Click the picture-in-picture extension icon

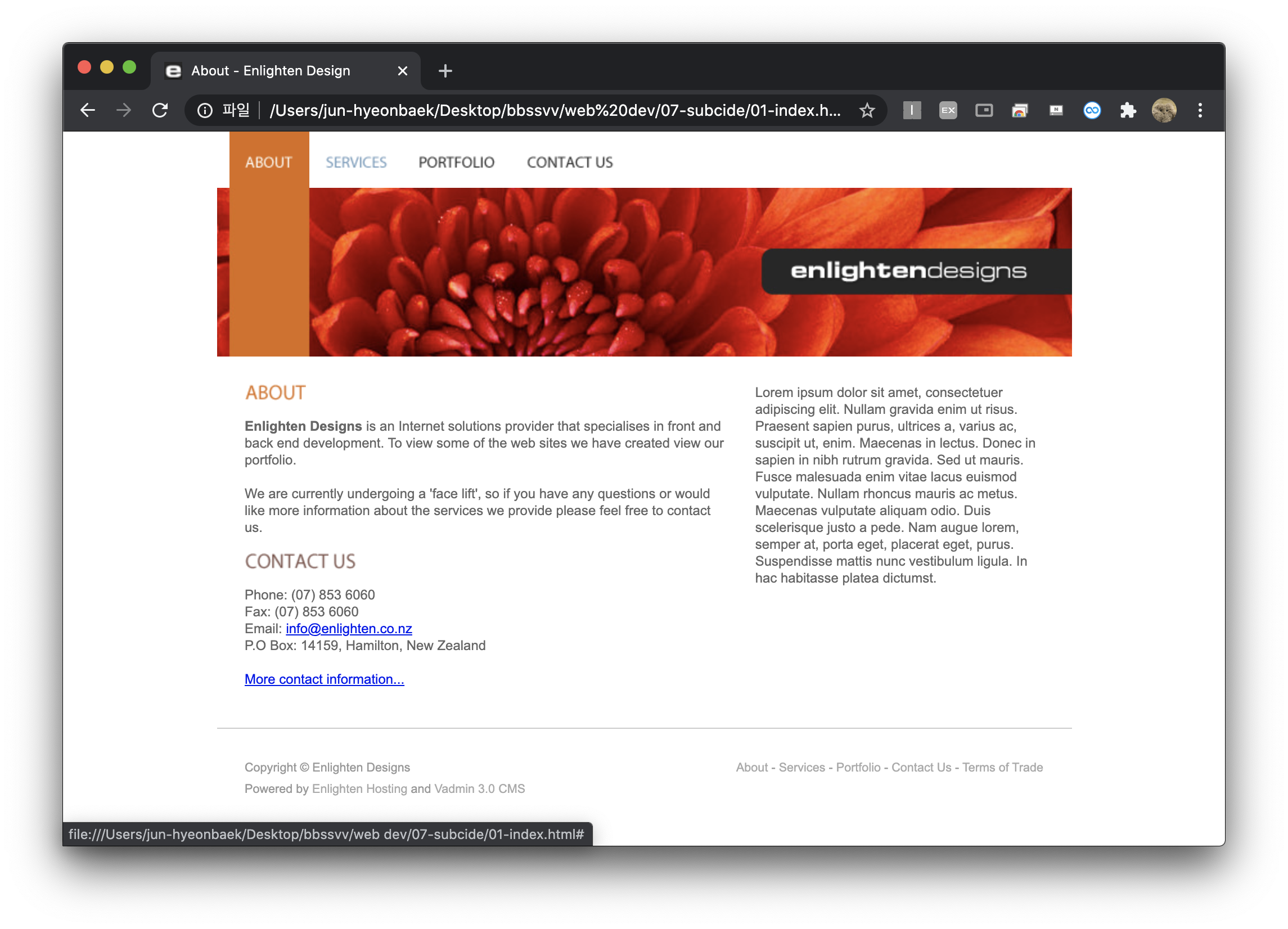point(984,110)
